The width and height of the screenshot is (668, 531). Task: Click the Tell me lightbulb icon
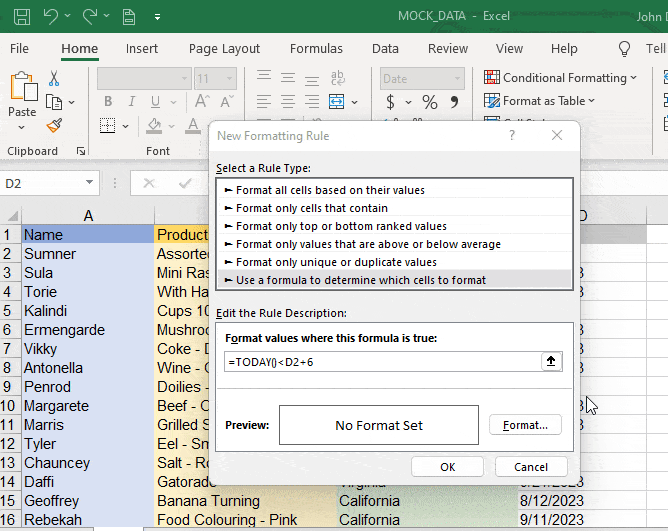(x=624, y=49)
